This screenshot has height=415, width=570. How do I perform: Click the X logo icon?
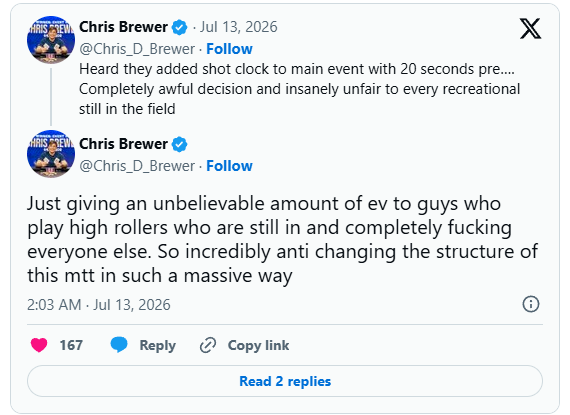[x=530, y=28]
